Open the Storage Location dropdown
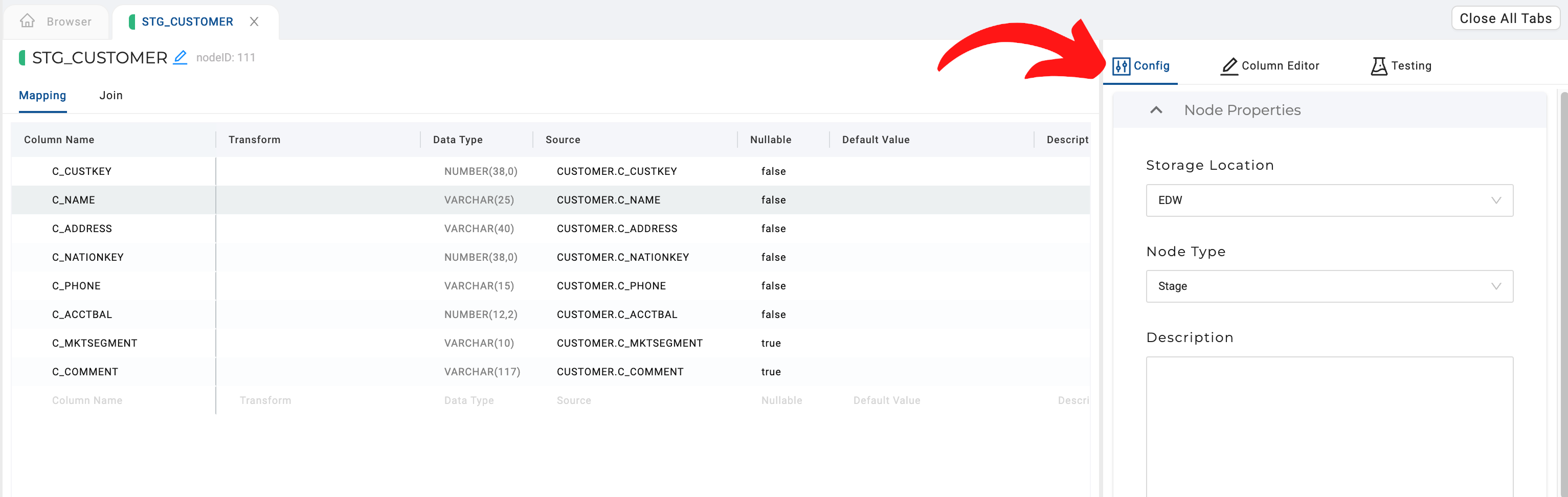 pyautogui.click(x=1329, y=200)
